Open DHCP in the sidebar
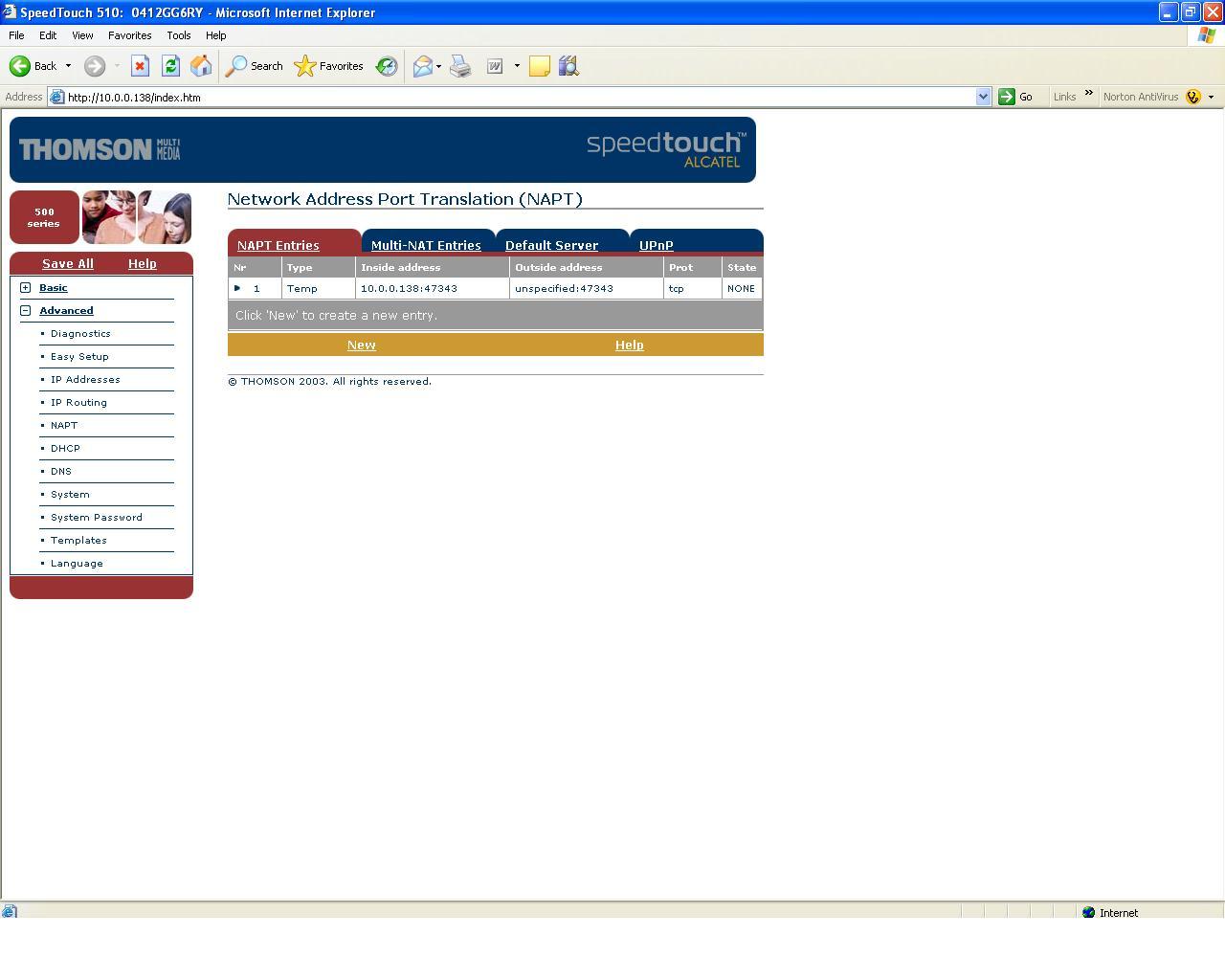The height and width of the screenshot is (980, 1225). tap(65, 448)
